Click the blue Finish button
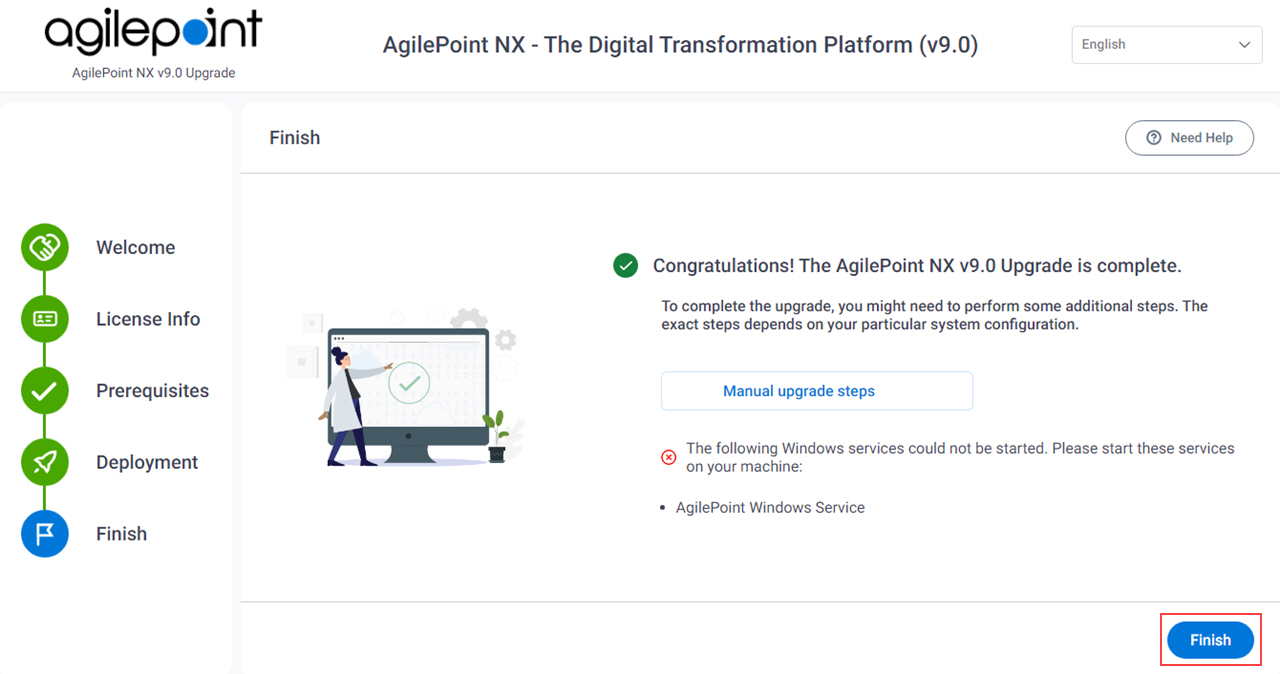This screenshot has height=674, width=1280. click(x=1210, y=640)
